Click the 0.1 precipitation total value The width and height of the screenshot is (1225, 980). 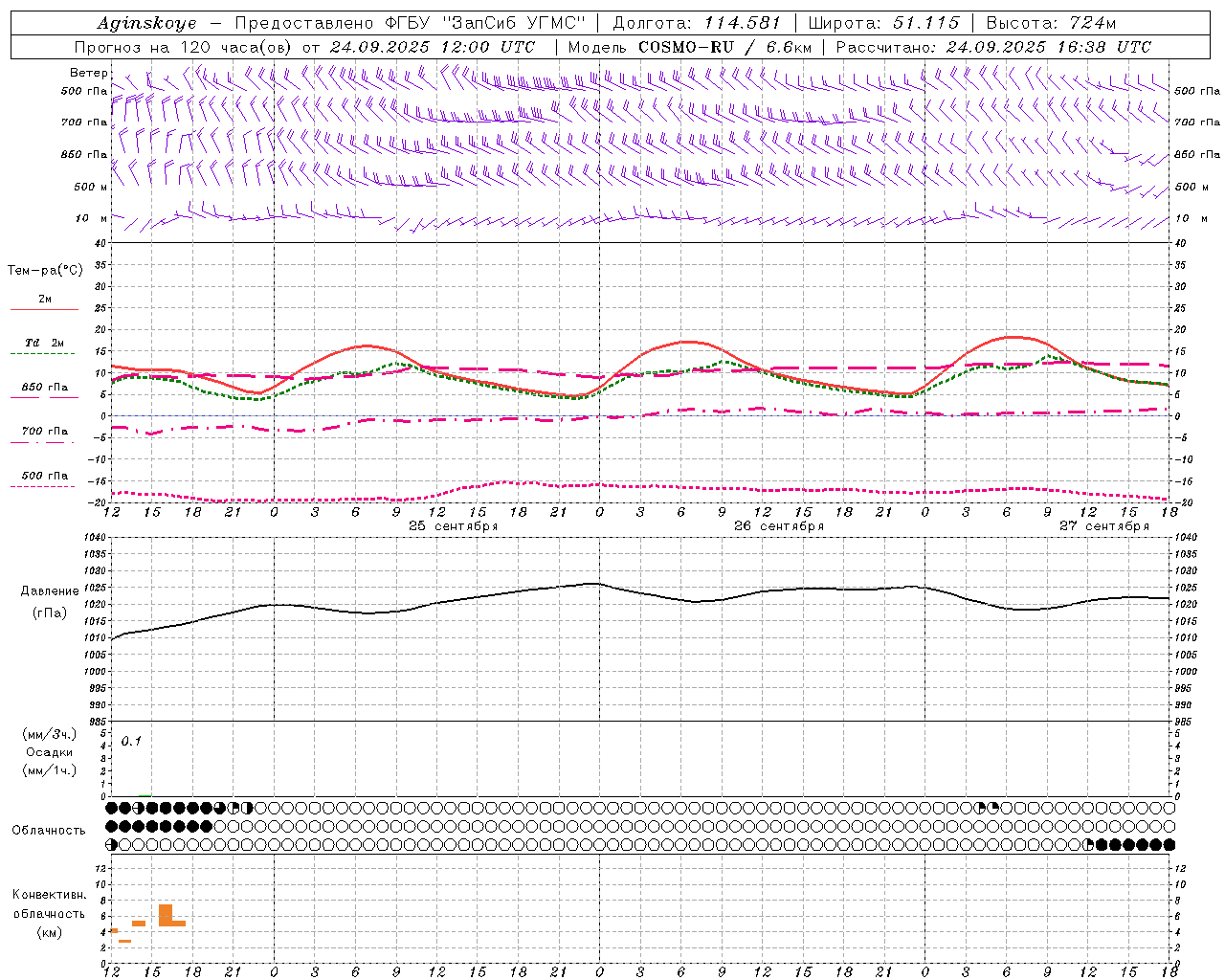pyautogui.click(x=131, y=741)
